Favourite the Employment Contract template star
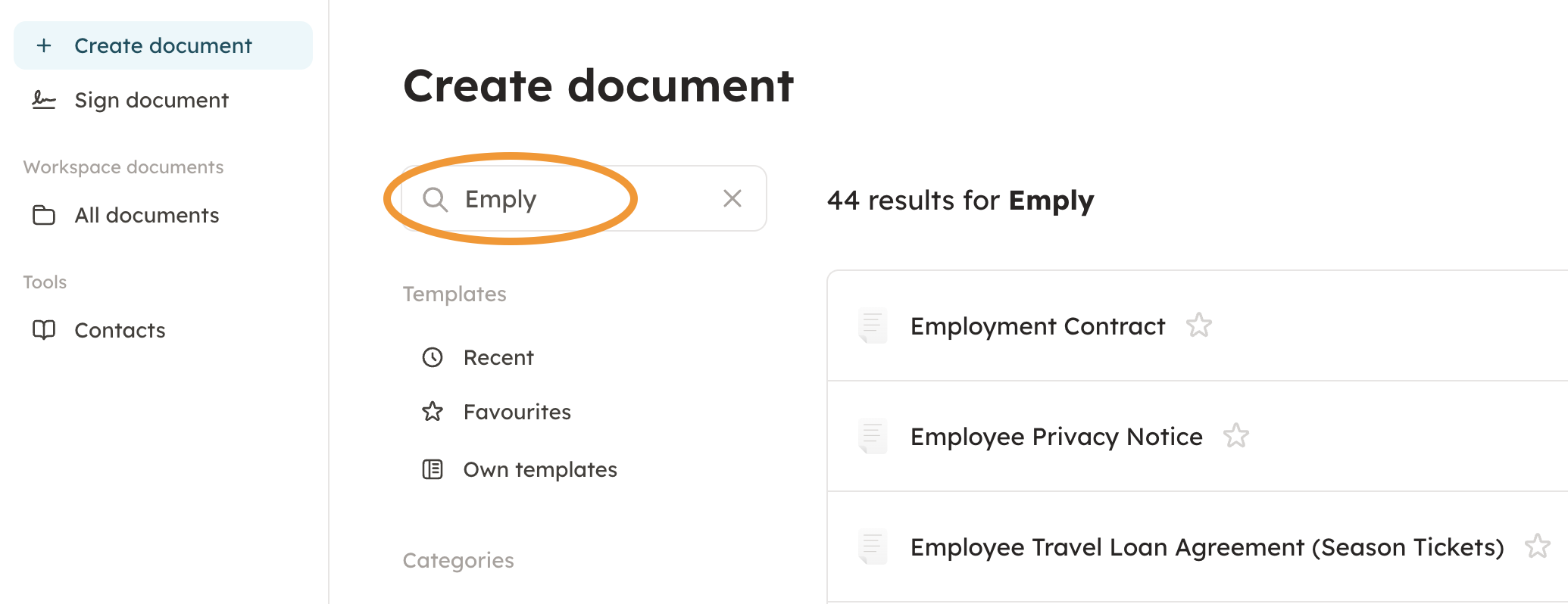Screen dimensions: 1568x604 1198,325
